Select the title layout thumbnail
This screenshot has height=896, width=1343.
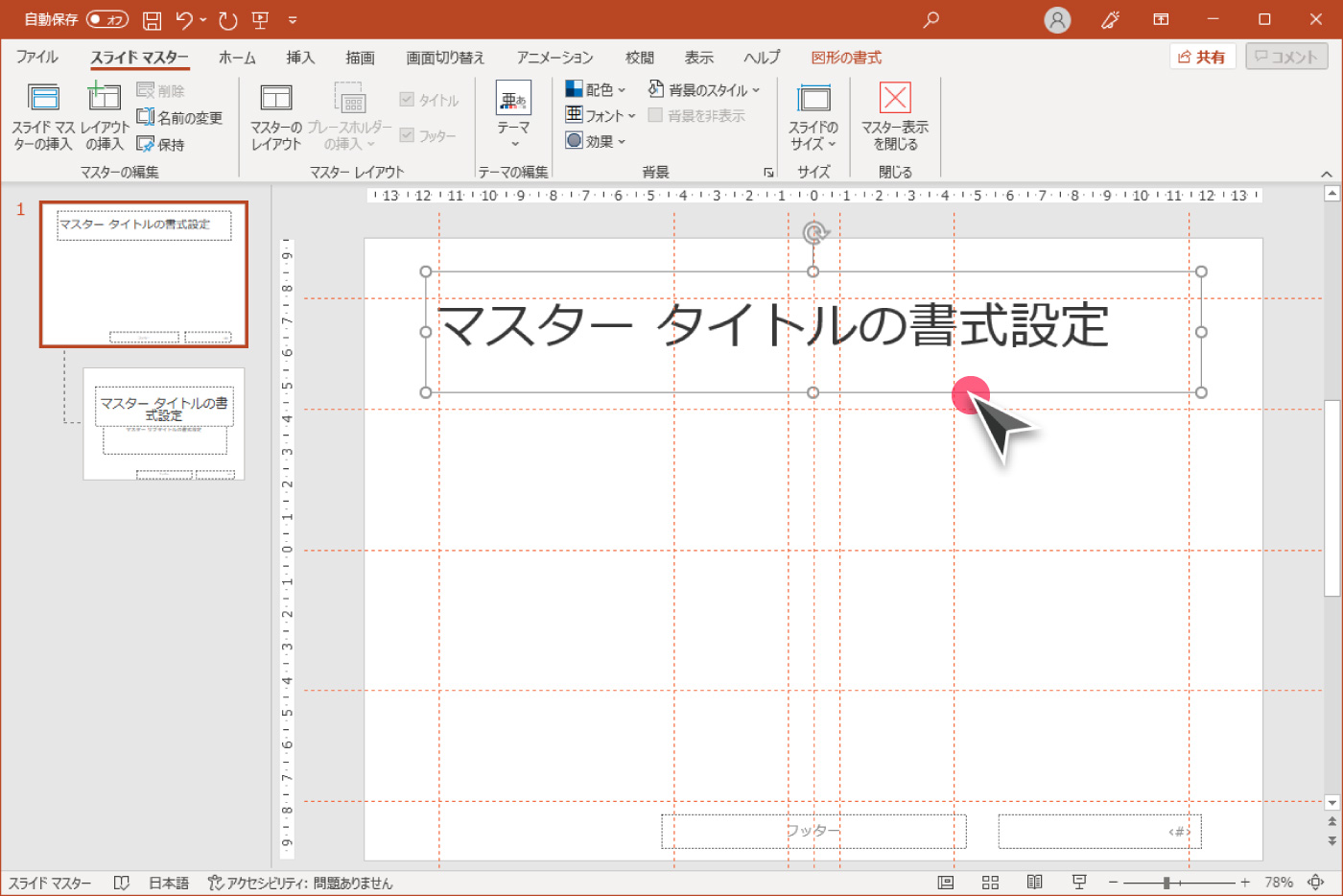163,423
